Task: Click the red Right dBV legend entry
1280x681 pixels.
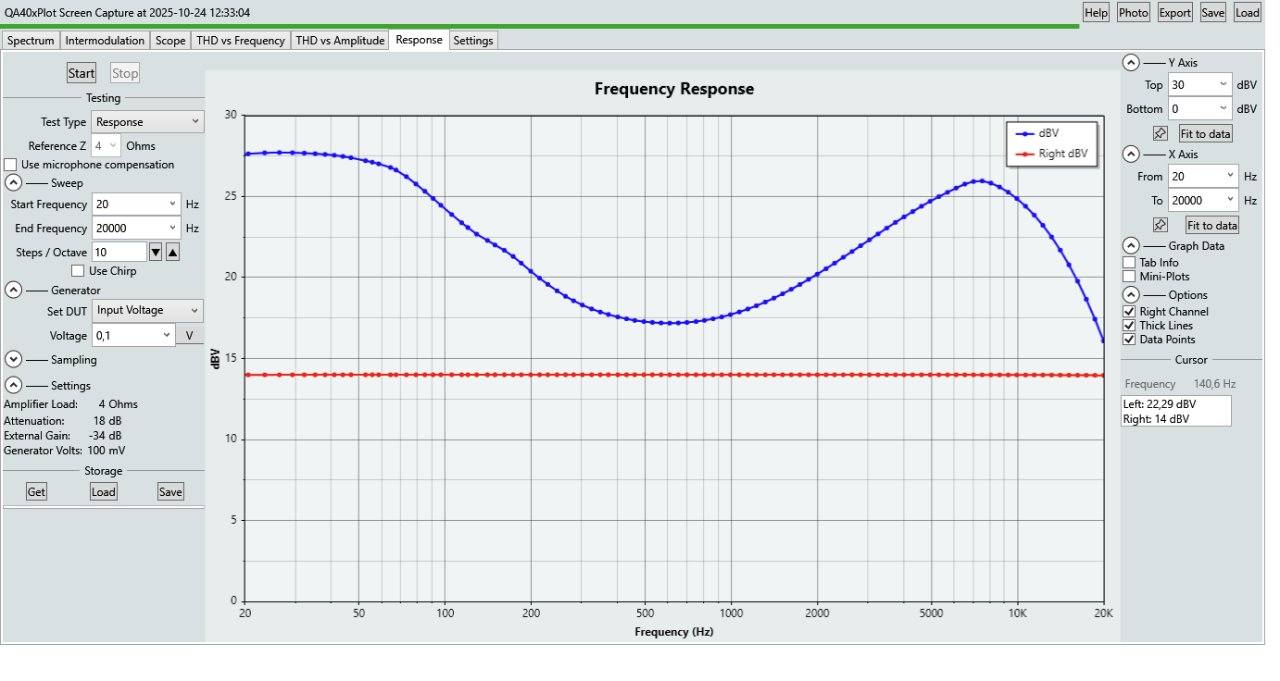Action: (1052, 154)
